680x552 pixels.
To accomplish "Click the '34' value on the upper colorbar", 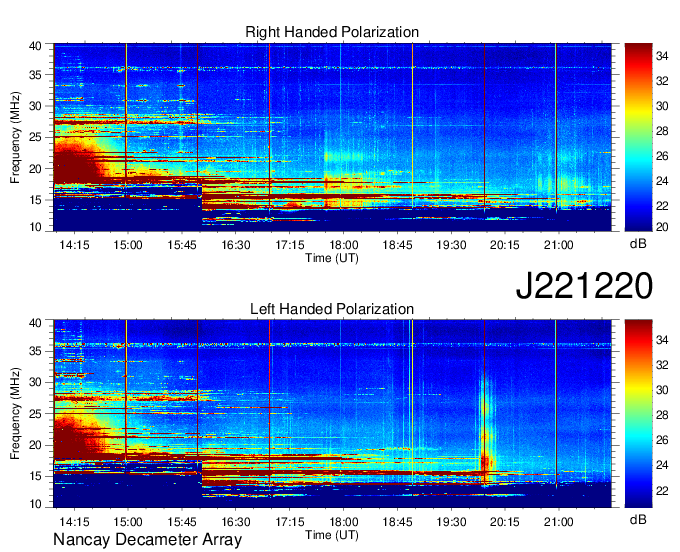I will pyautogui.click(x=662, y=56).
